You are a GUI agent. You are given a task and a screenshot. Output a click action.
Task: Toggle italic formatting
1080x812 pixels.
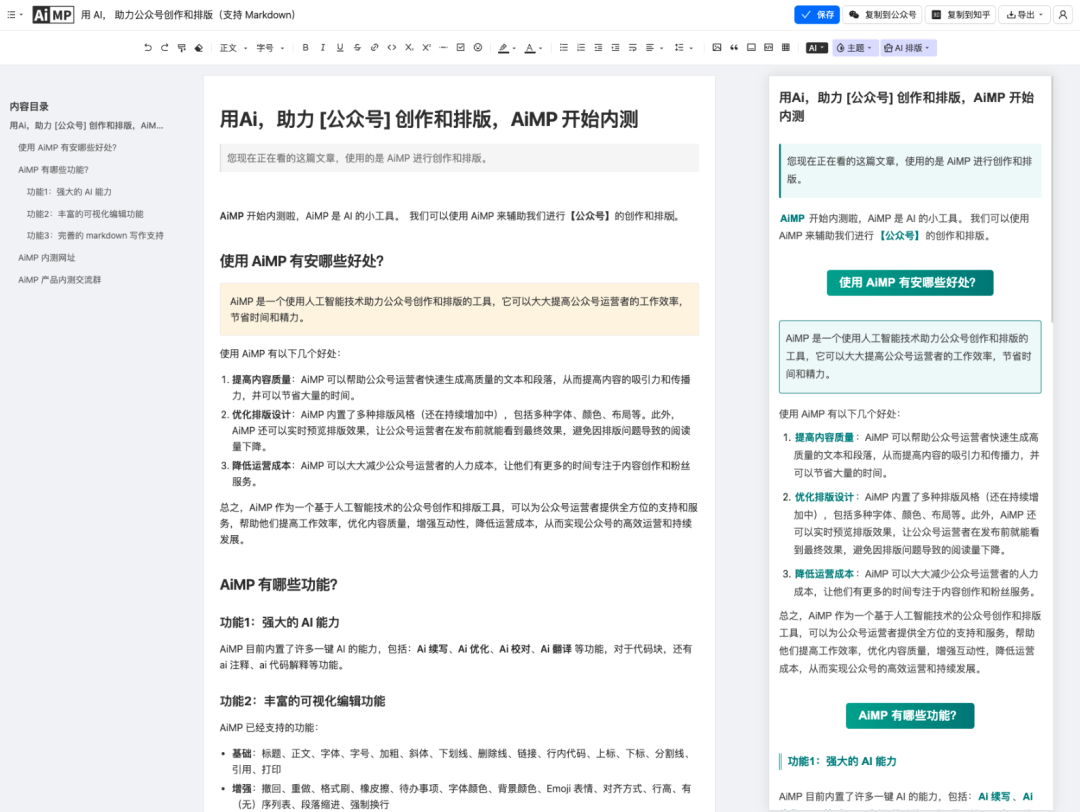click(322, 48)
